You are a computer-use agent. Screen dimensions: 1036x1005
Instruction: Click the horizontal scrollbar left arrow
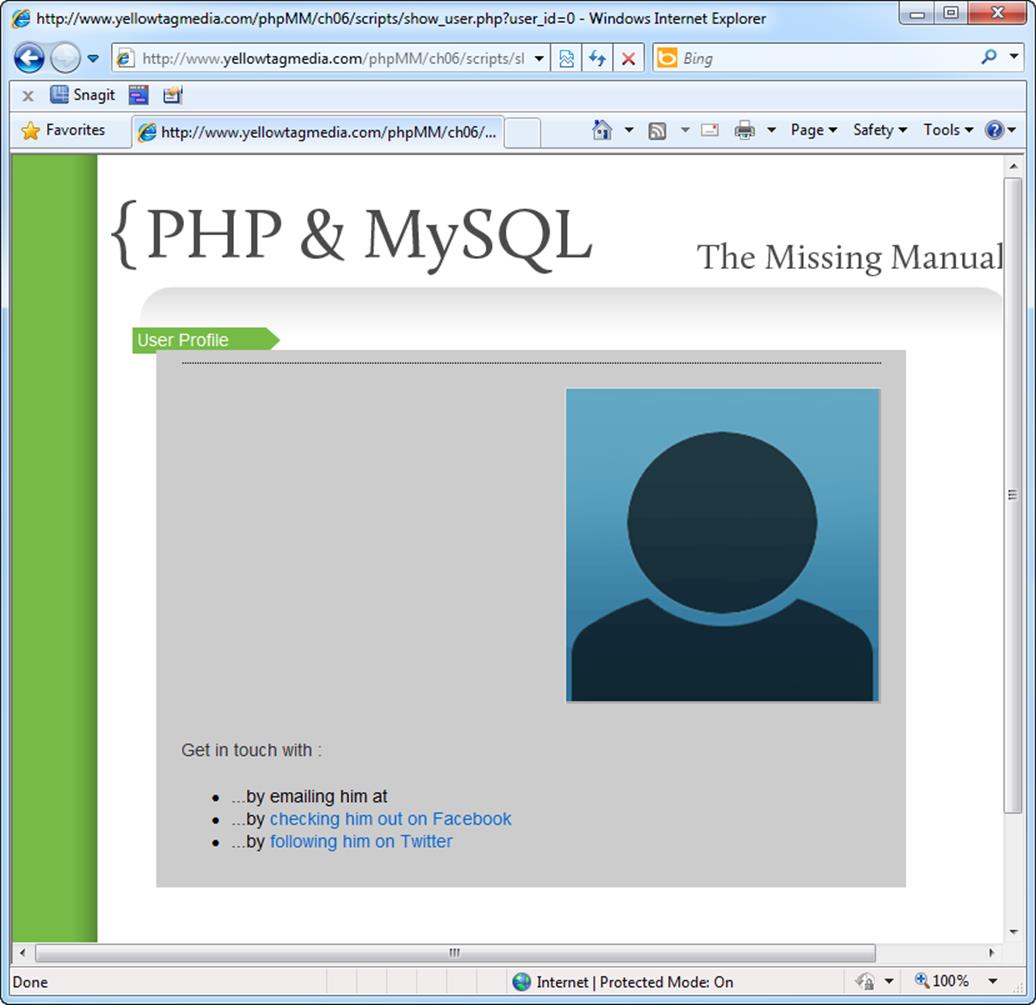tap(22, 953)
